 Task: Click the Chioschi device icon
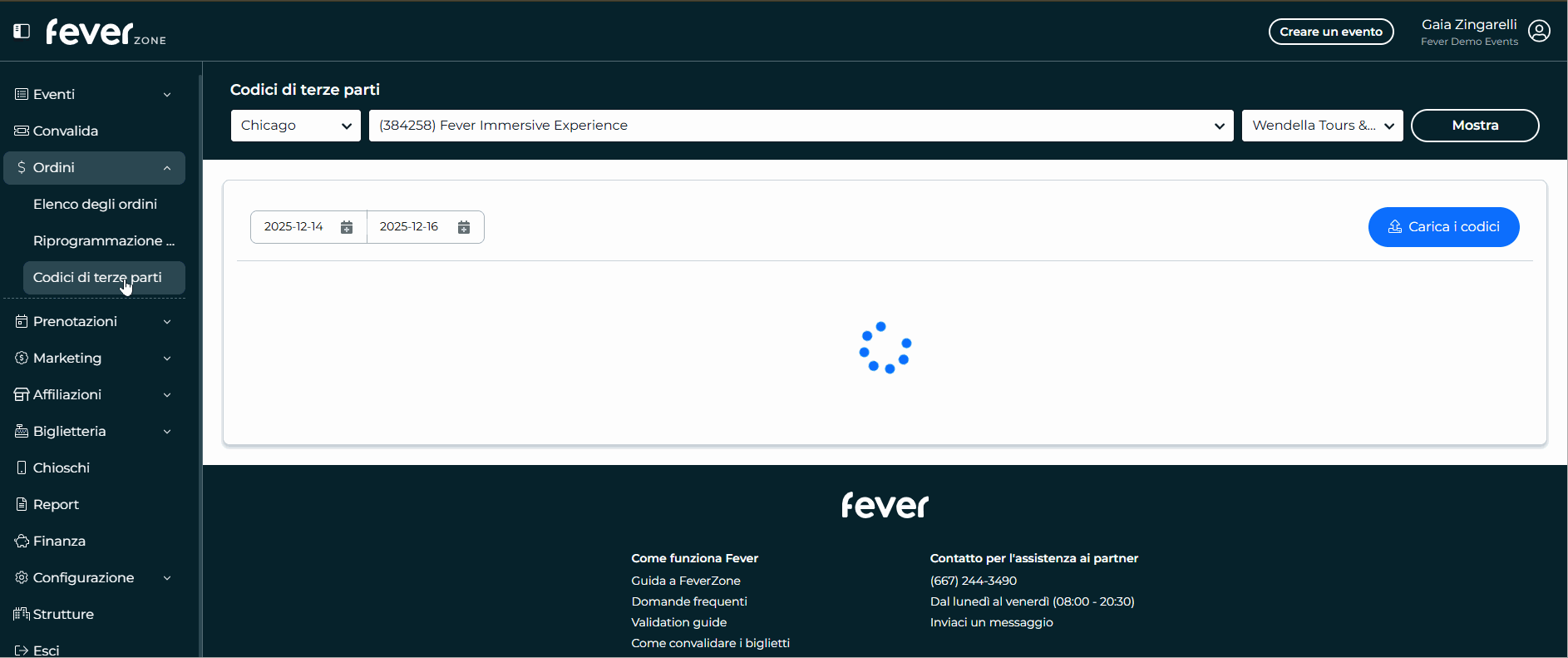[22, 468]
